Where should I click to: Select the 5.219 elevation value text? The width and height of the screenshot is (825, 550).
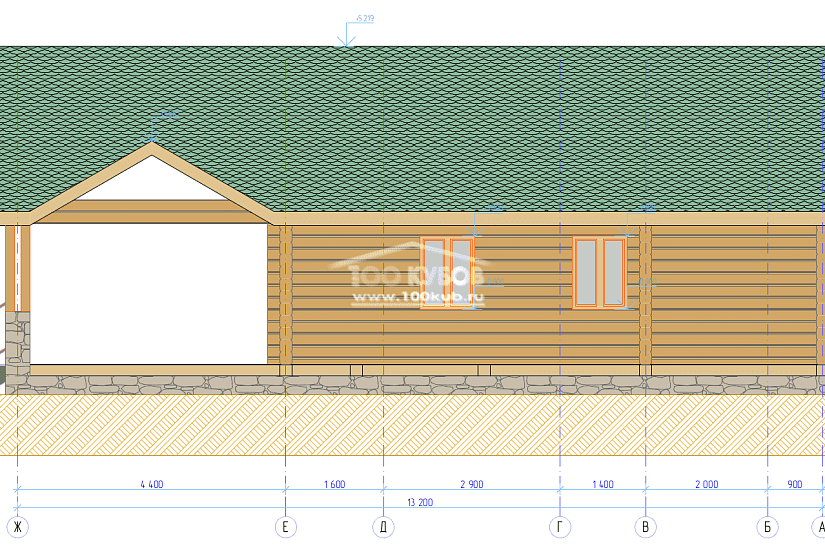coord(365,19)
